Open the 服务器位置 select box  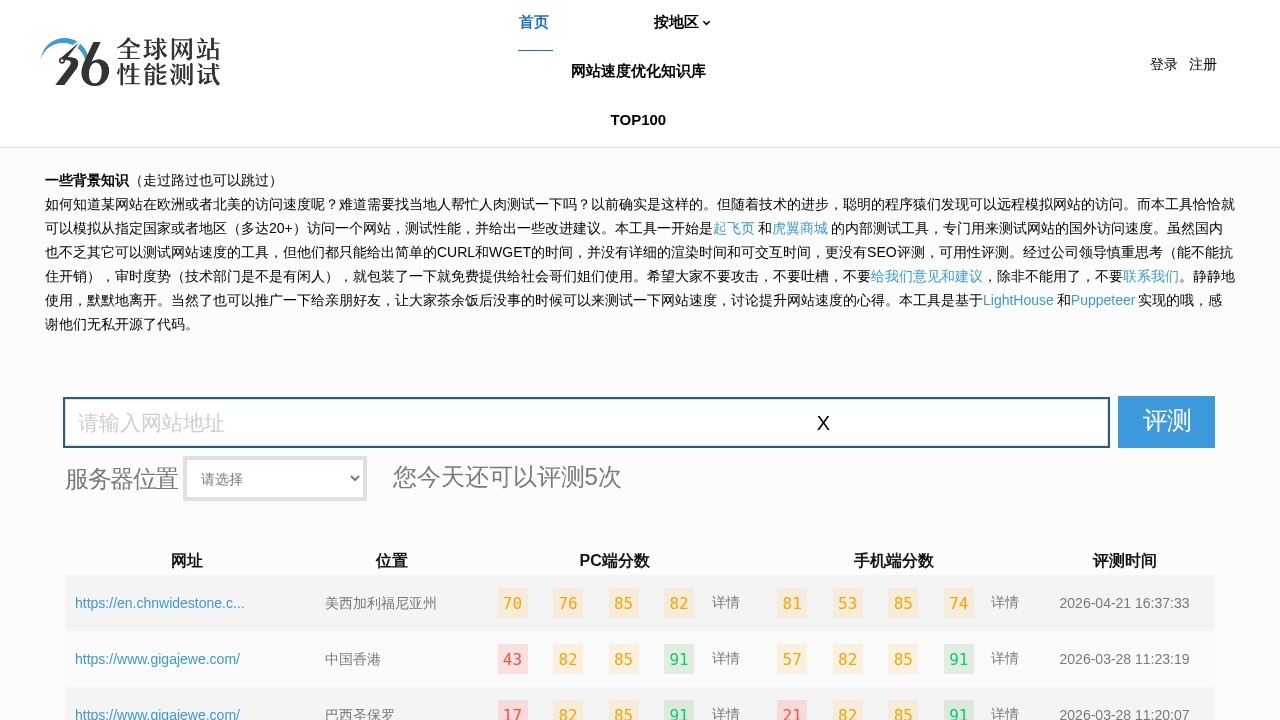coord(275,479)
